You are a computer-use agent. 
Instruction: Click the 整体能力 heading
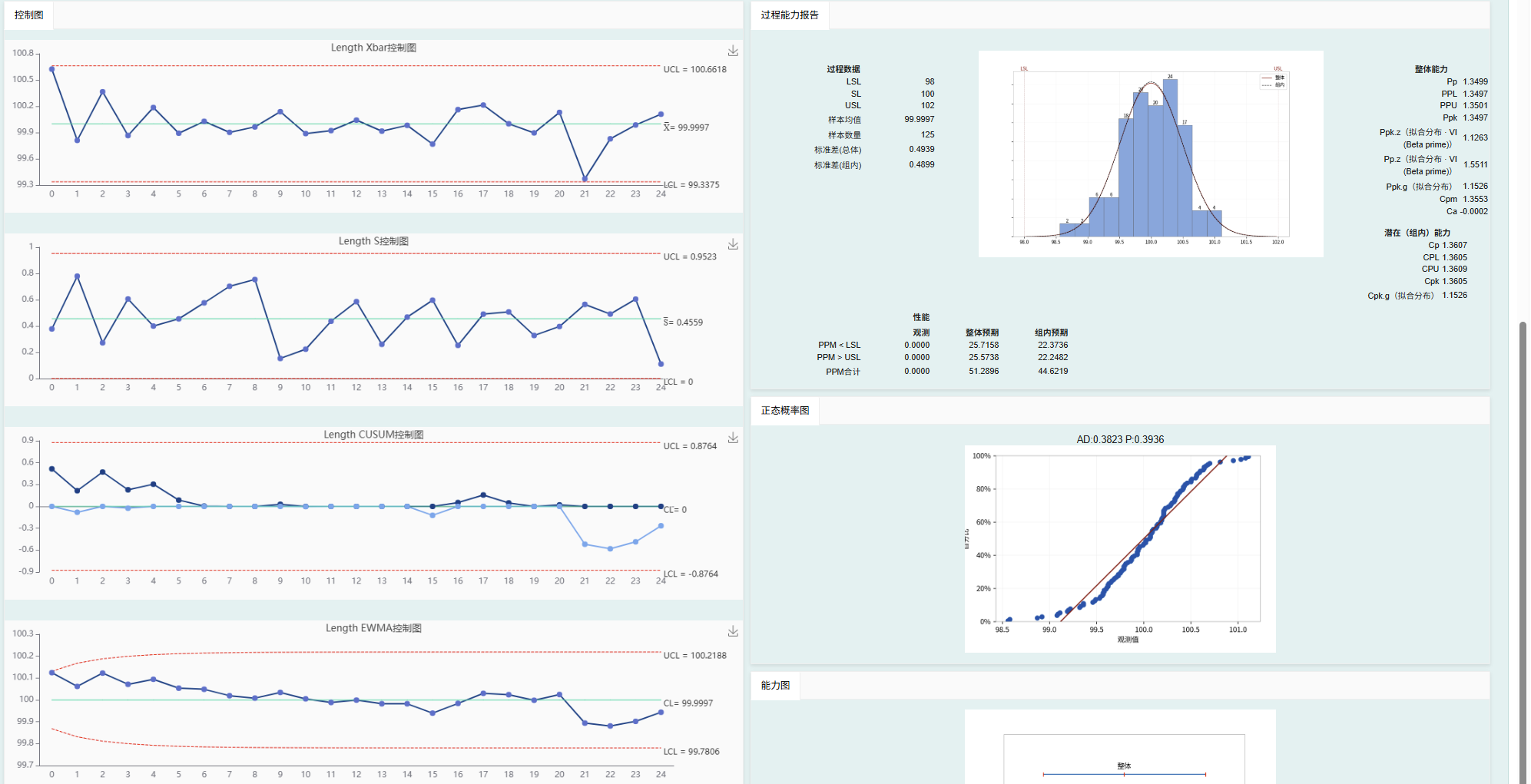click(x=1431, y=69)
